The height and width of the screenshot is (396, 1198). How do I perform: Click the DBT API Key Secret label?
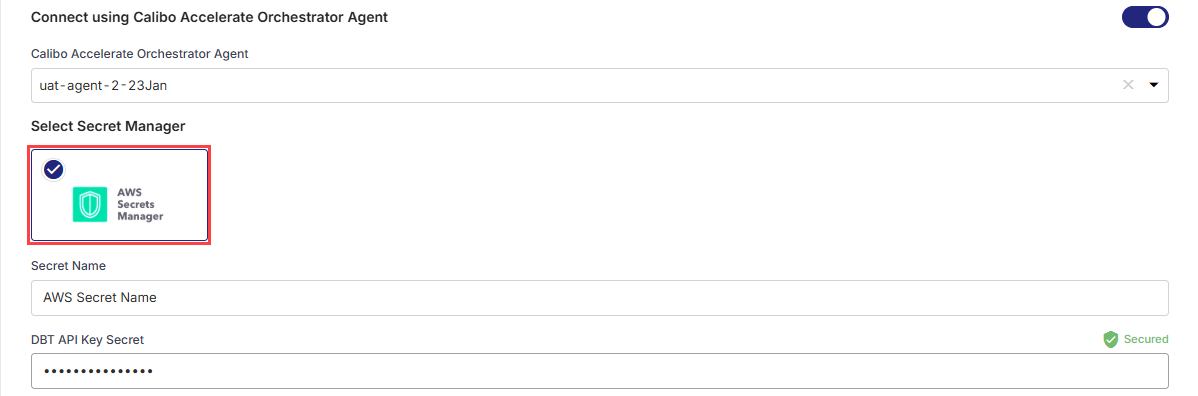(88, 339)
